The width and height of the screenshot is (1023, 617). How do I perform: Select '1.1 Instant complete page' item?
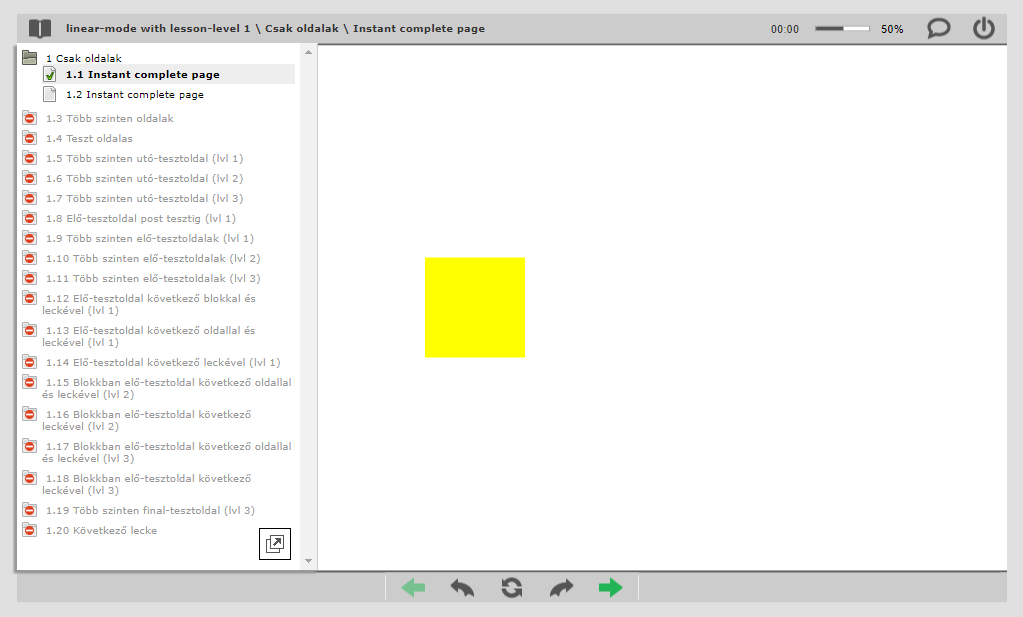[x=142, y=75]
